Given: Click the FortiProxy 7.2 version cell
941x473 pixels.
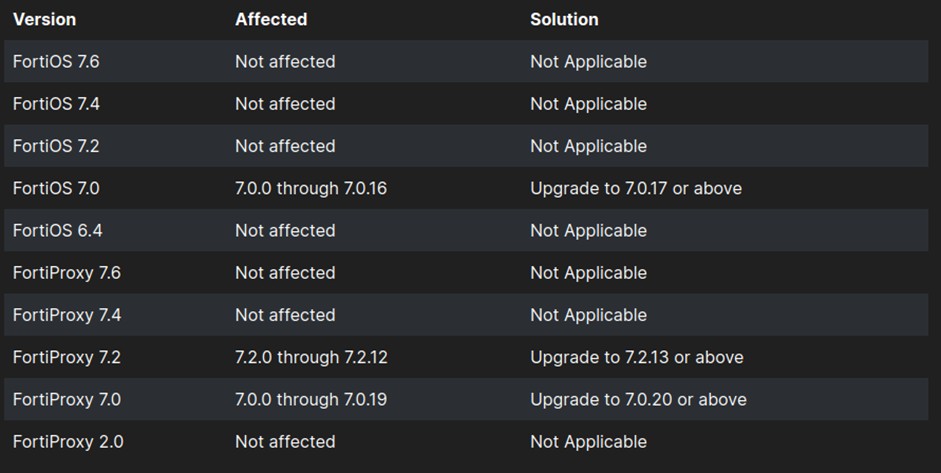Looking at the screenshot, I should (x=66, y=357).
